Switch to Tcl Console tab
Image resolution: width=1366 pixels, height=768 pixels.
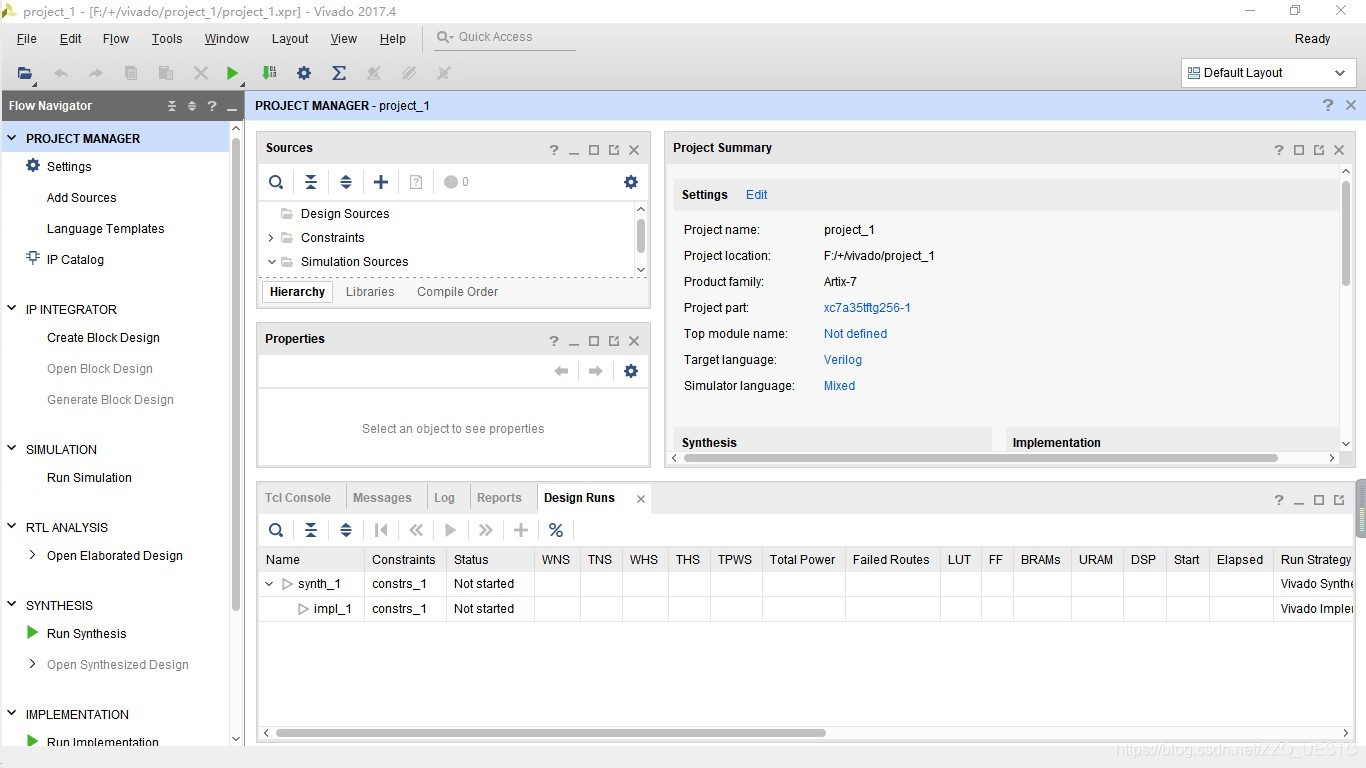pos(298,498)
